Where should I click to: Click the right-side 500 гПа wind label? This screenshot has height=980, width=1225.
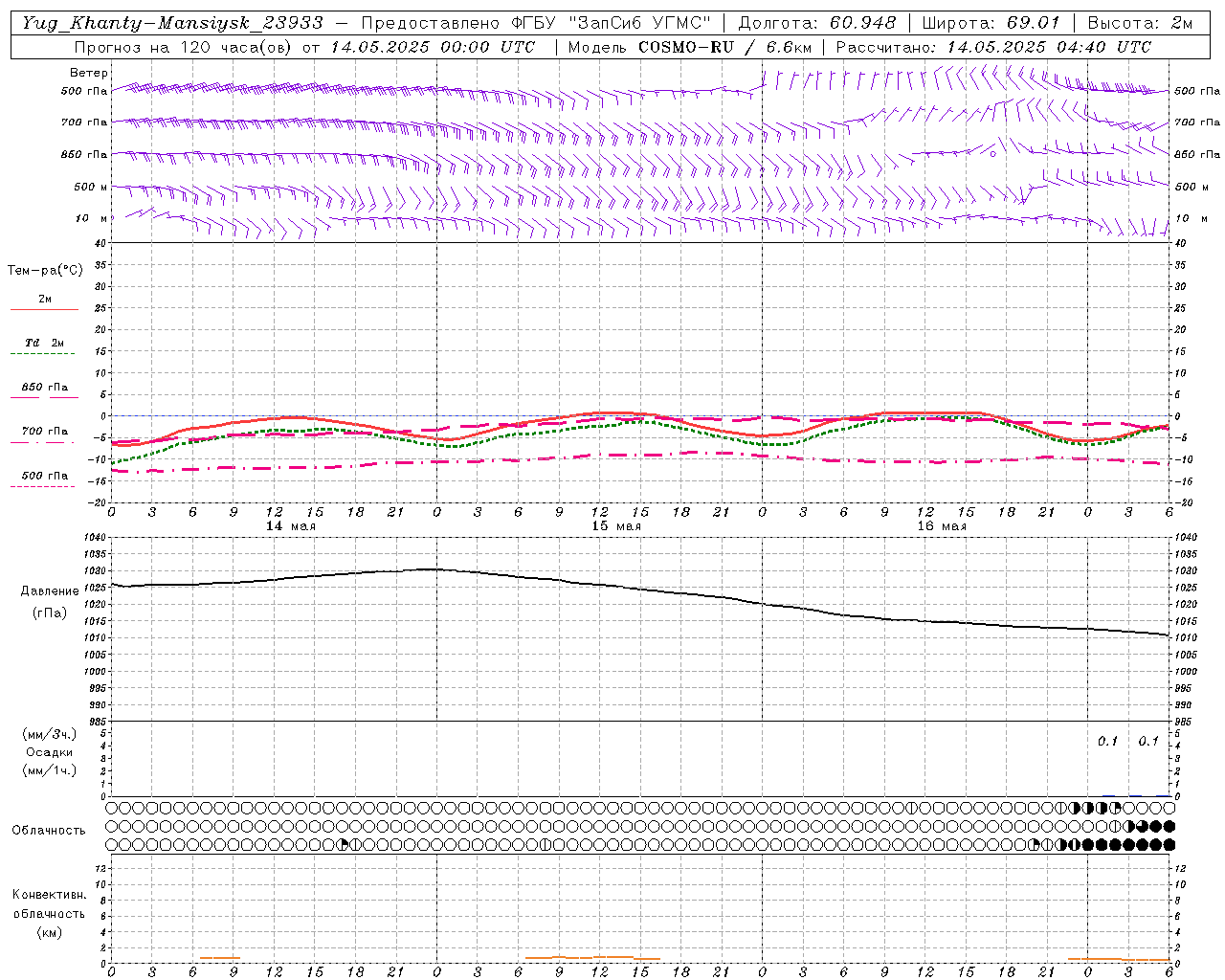point(1197,91)
